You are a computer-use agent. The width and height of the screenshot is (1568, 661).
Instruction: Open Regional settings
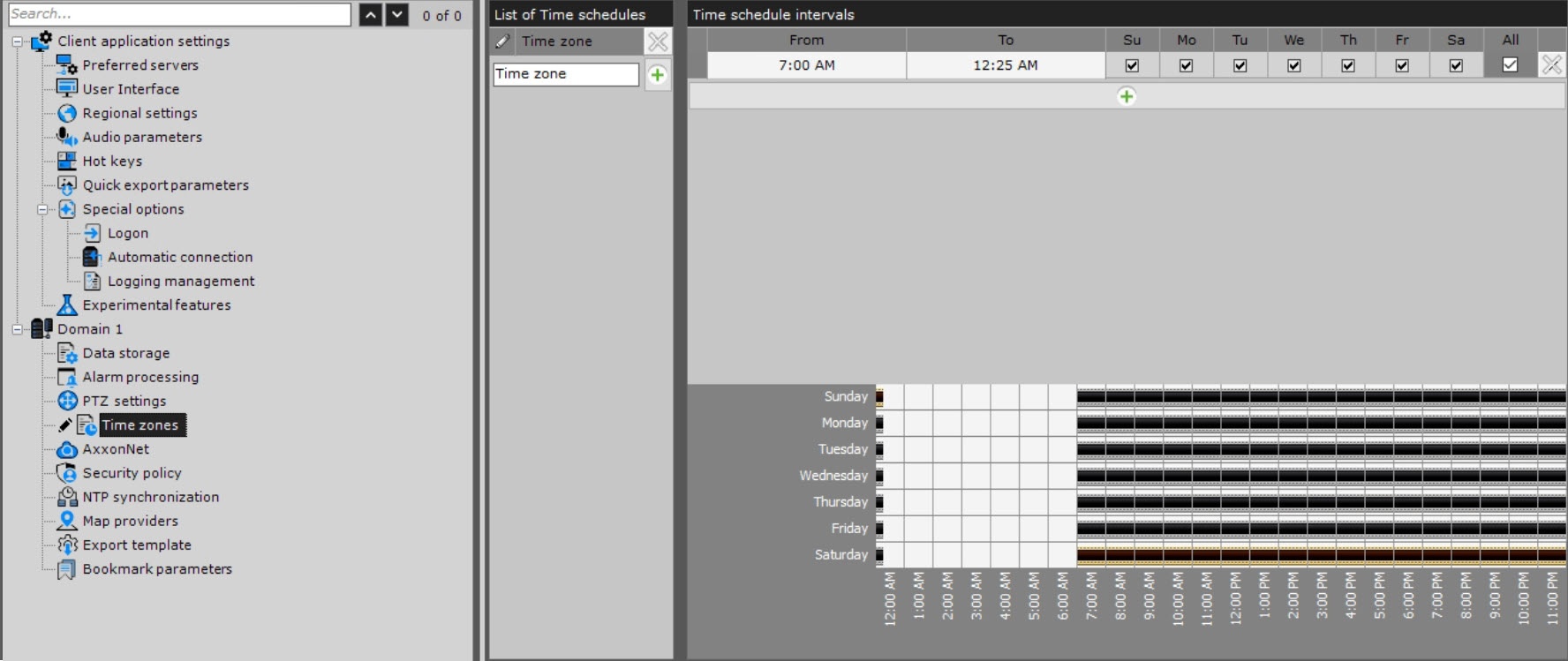(x=139, y=113)
